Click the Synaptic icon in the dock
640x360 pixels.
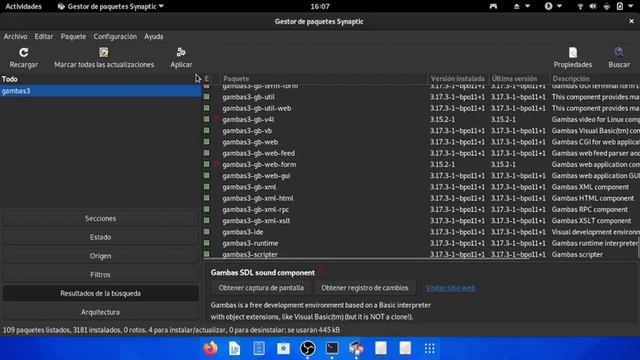pos(356,348)
